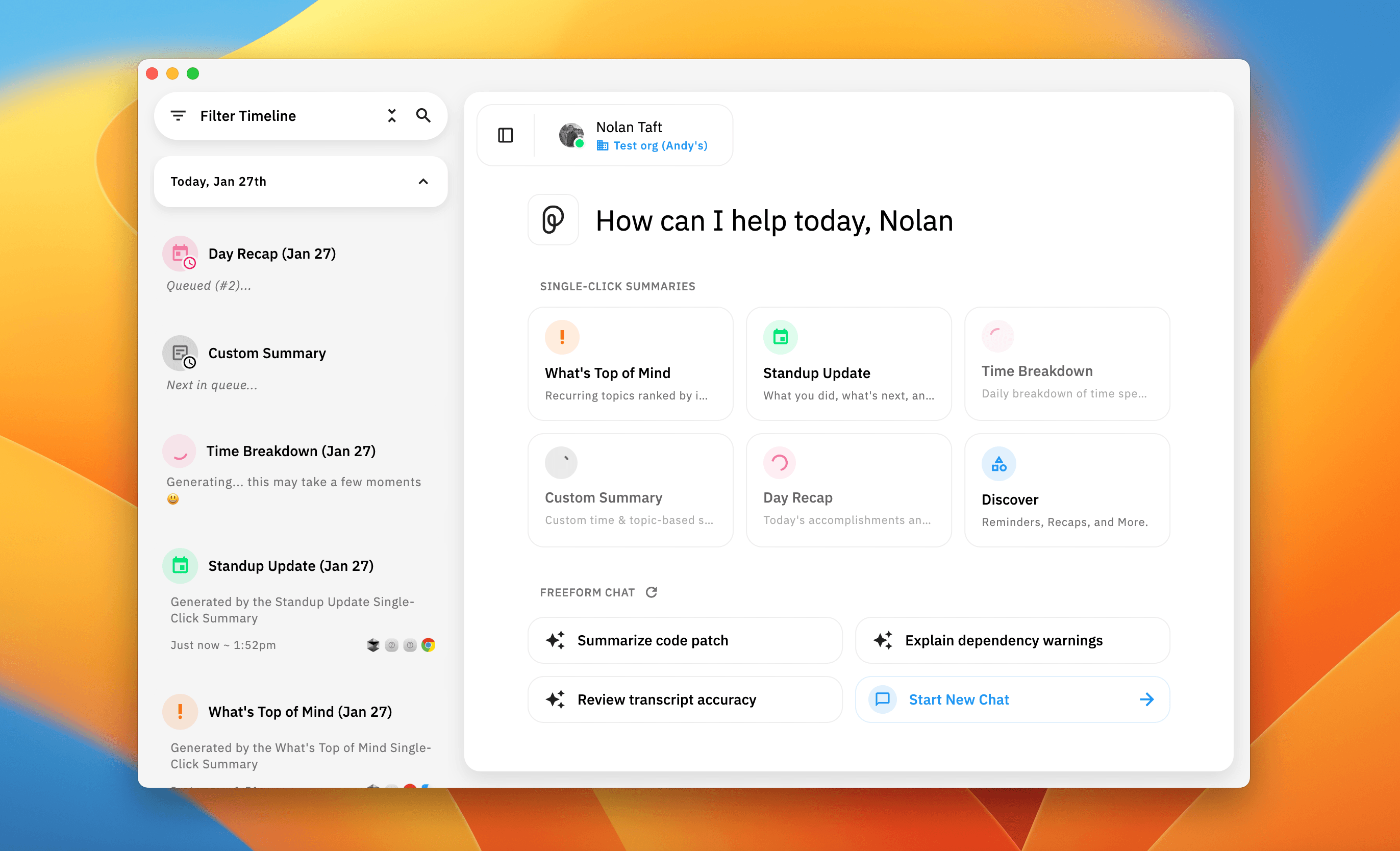Click the refresh icon next to Freeform Chat
The image size is (1400, 851).
(x=651, y=592)
